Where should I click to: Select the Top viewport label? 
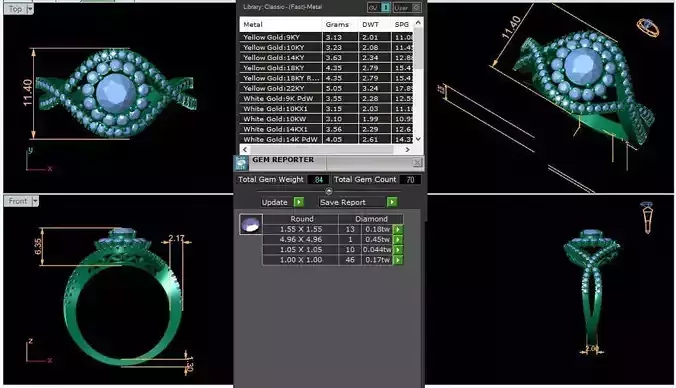[16, 9]
